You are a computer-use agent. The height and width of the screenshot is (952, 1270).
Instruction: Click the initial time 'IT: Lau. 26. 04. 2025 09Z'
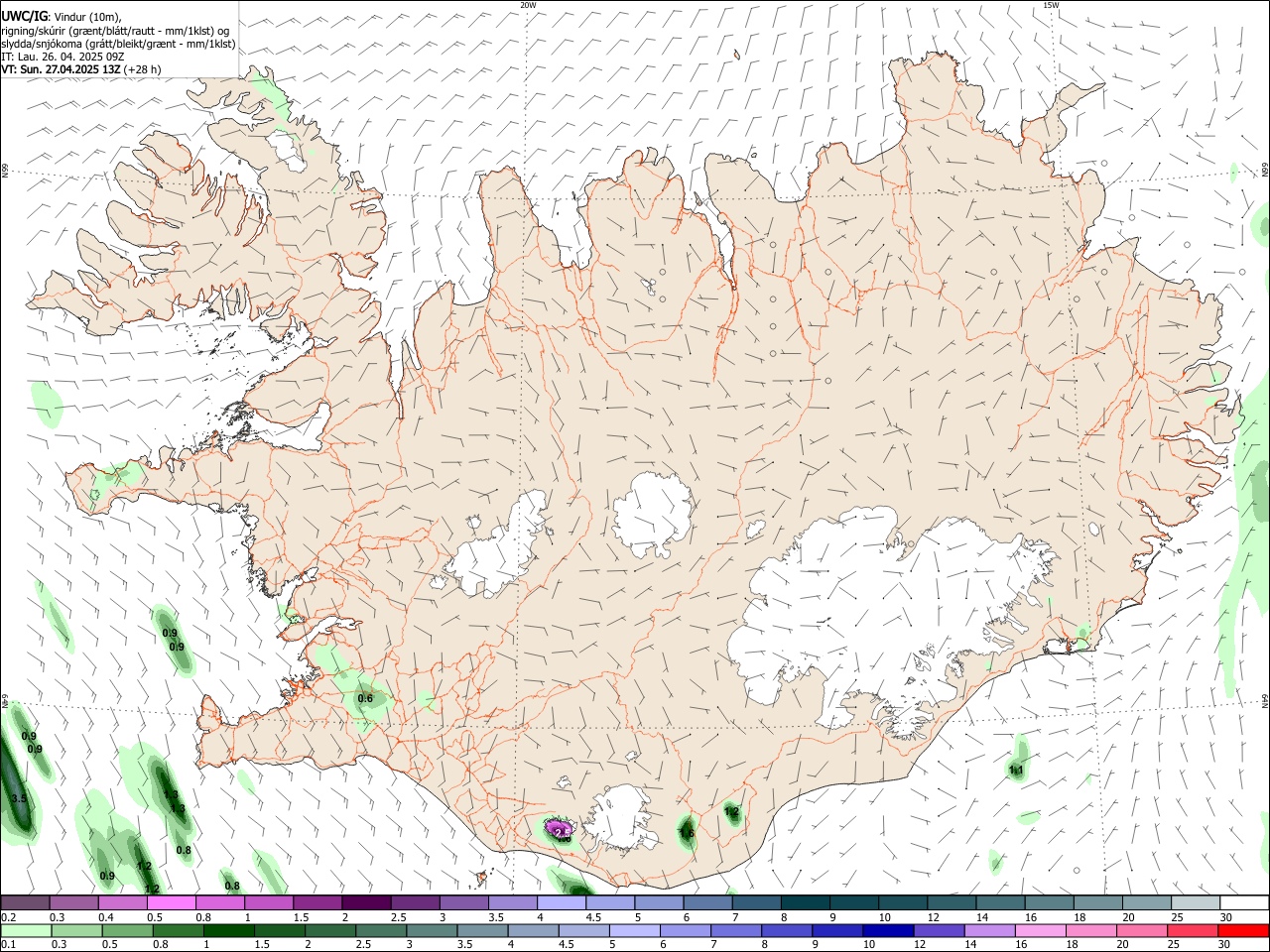[63, 57]
